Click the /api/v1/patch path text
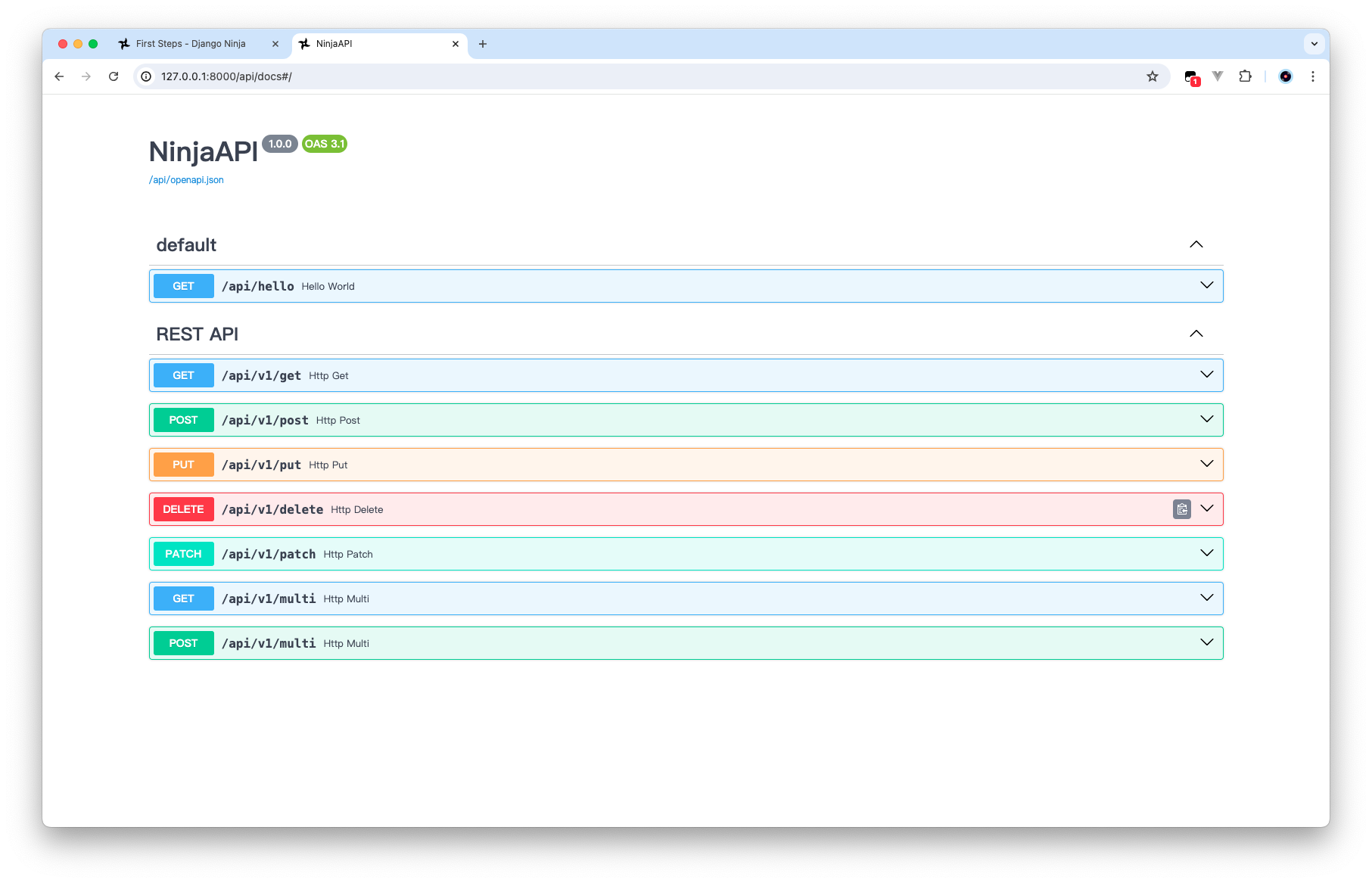The height and width of the screenshot is (883, 1372). [269, 554]
